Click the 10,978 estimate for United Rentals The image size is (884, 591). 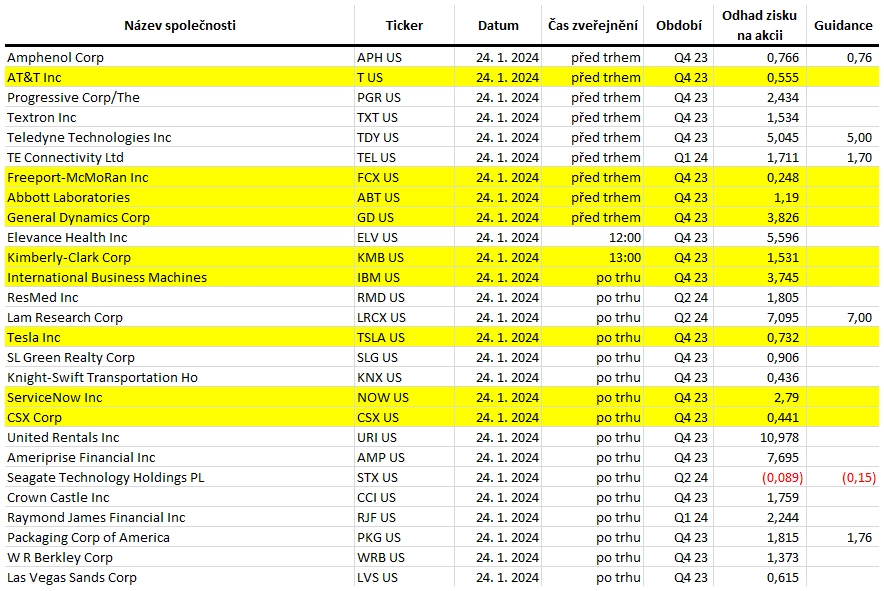point(779,438)
